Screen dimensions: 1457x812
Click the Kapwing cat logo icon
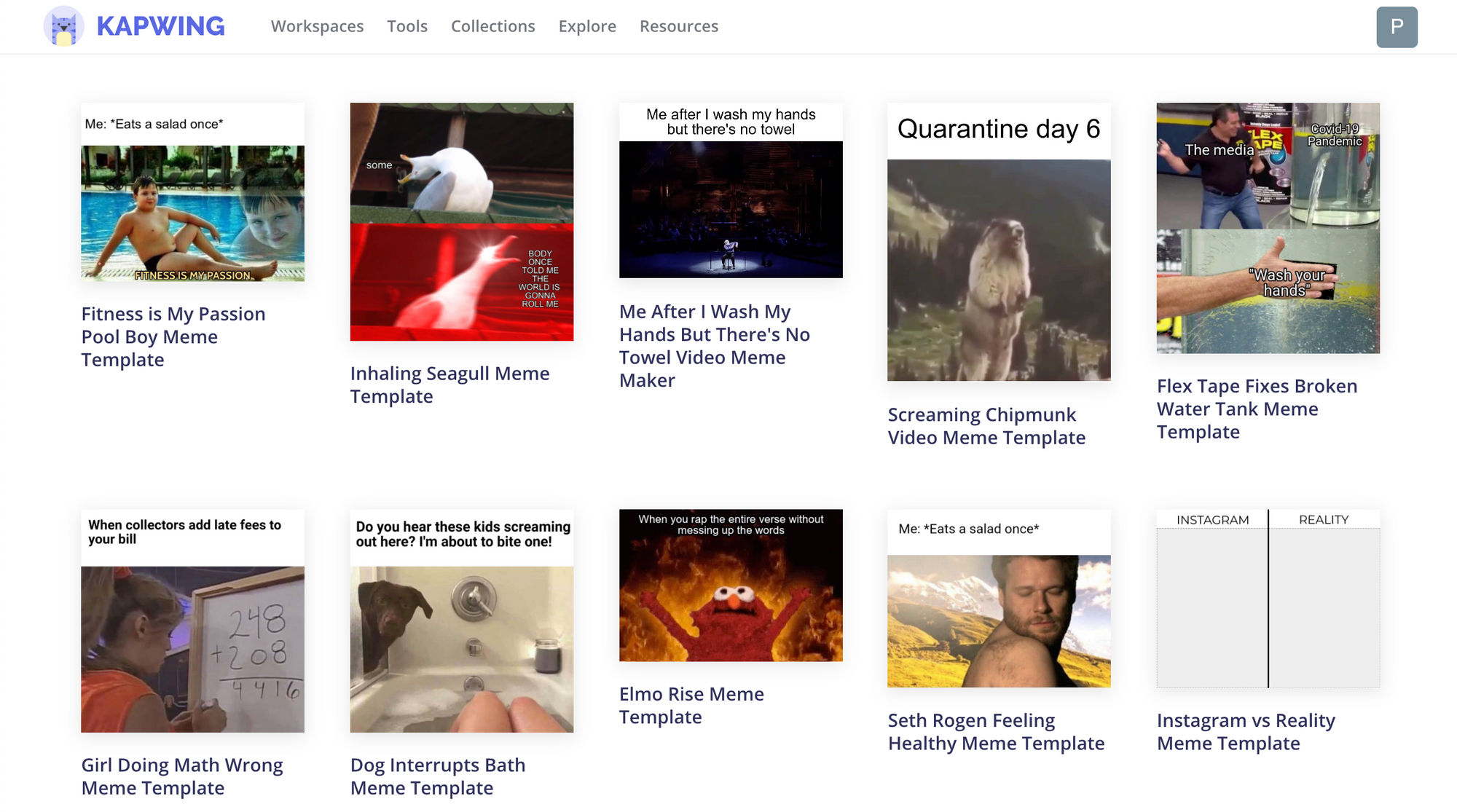64,27
